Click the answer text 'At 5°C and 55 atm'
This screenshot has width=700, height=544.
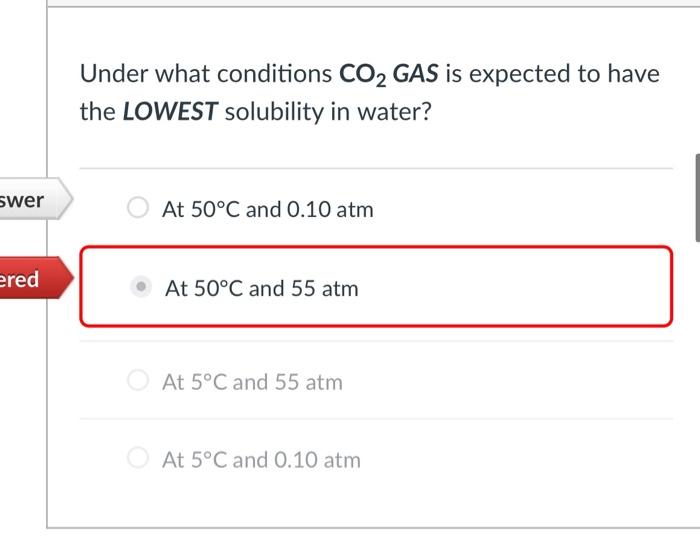pyautogui.click(x=252, y=382)
